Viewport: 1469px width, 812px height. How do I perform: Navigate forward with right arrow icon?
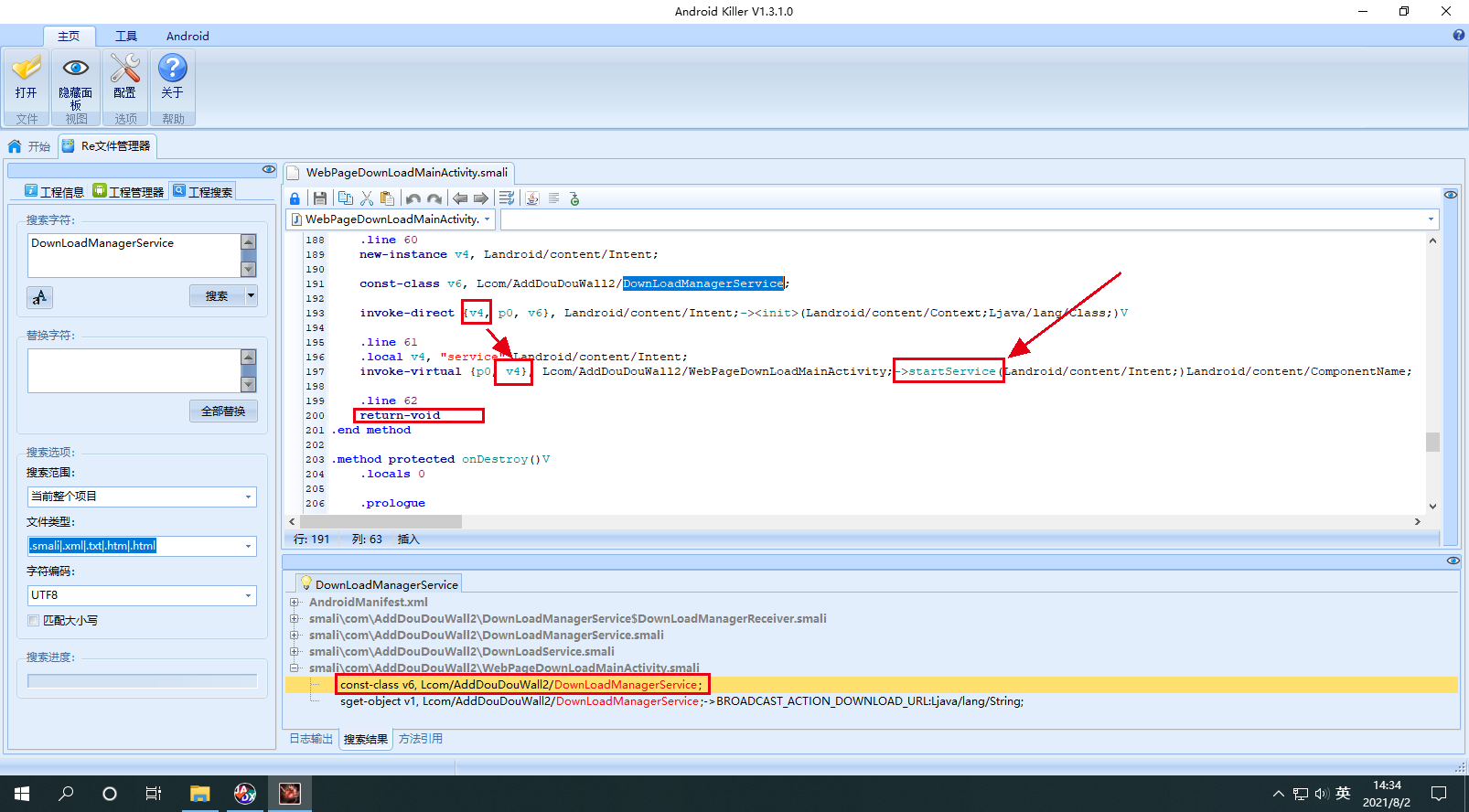click(x=481, y=198)
